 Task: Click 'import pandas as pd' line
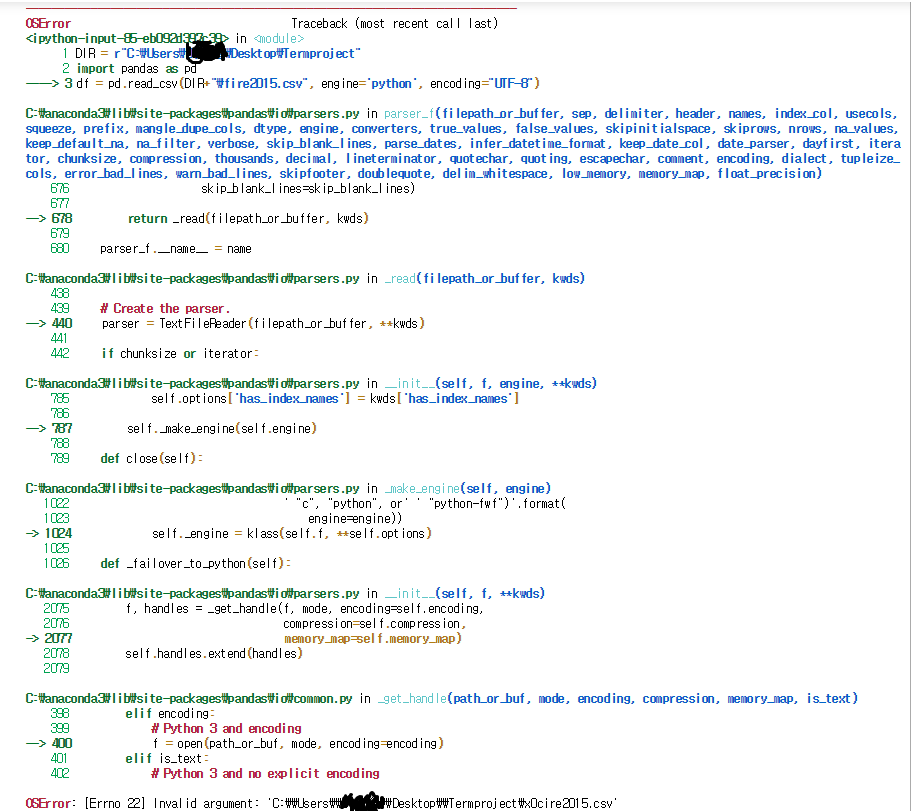tap(137, 69)
